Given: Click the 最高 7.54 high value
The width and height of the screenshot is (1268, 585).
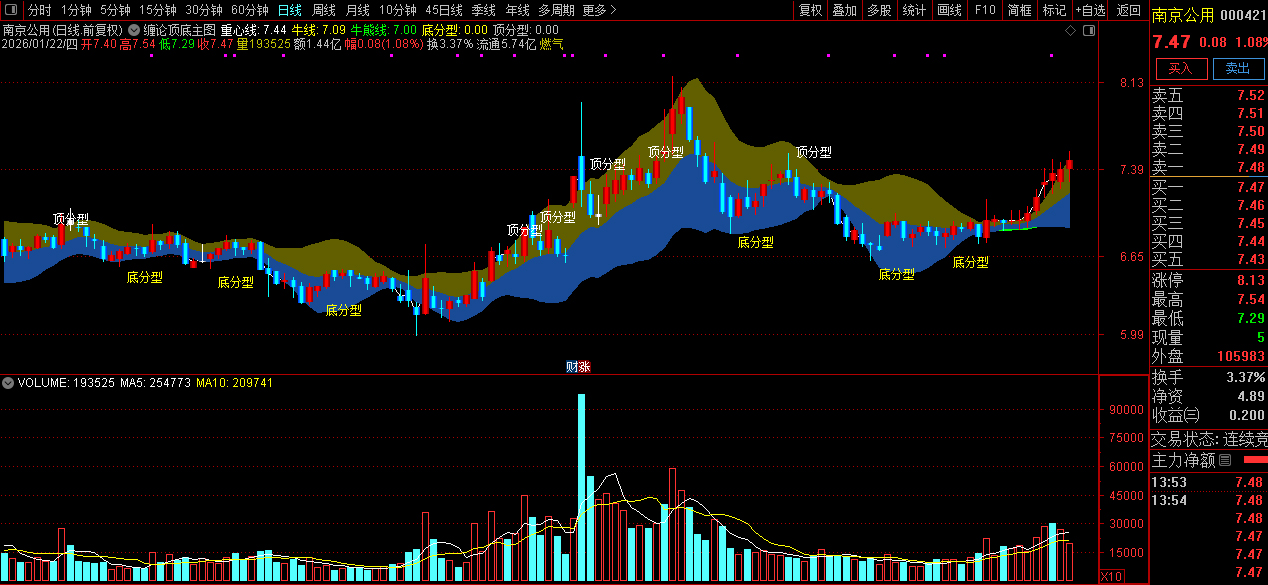Looking at the screenshot, I should tap(1250, 300).
